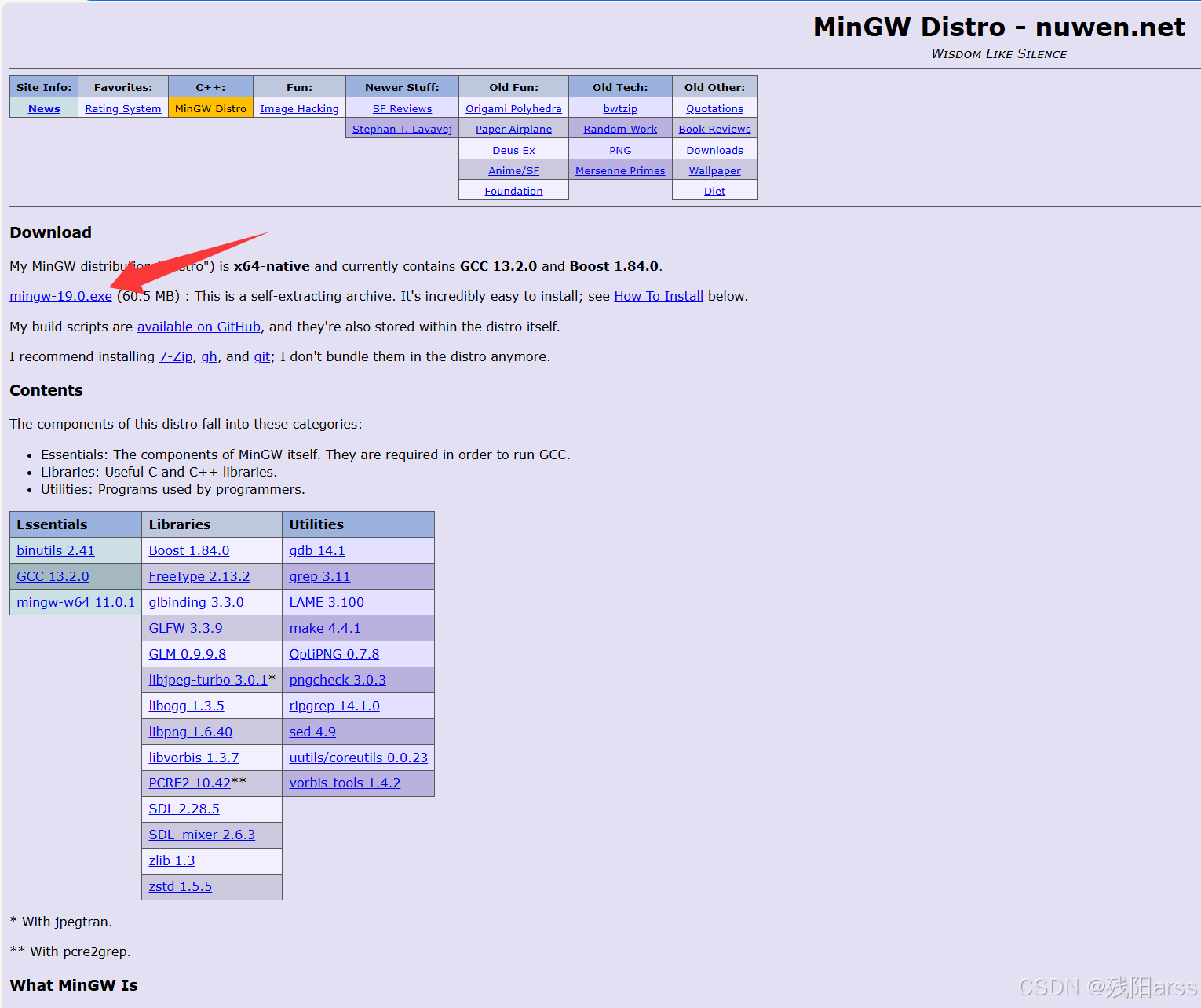The width and height of the screenshot is (1201, 1008).
Task: Open Mersenne Primes page
Action: pos(620,170)
